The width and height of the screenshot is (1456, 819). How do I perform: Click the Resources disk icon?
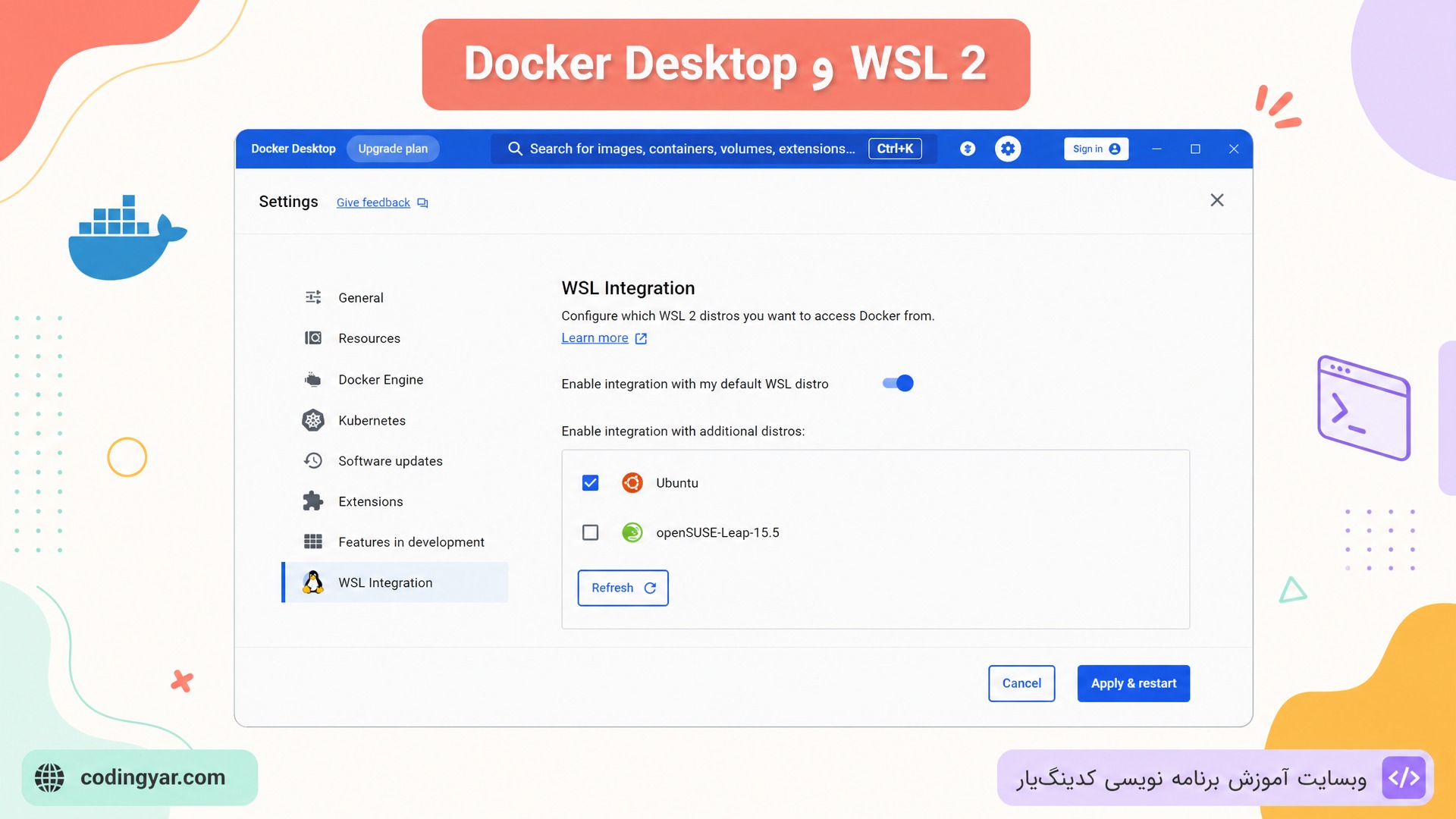click(x=313, y=337)
